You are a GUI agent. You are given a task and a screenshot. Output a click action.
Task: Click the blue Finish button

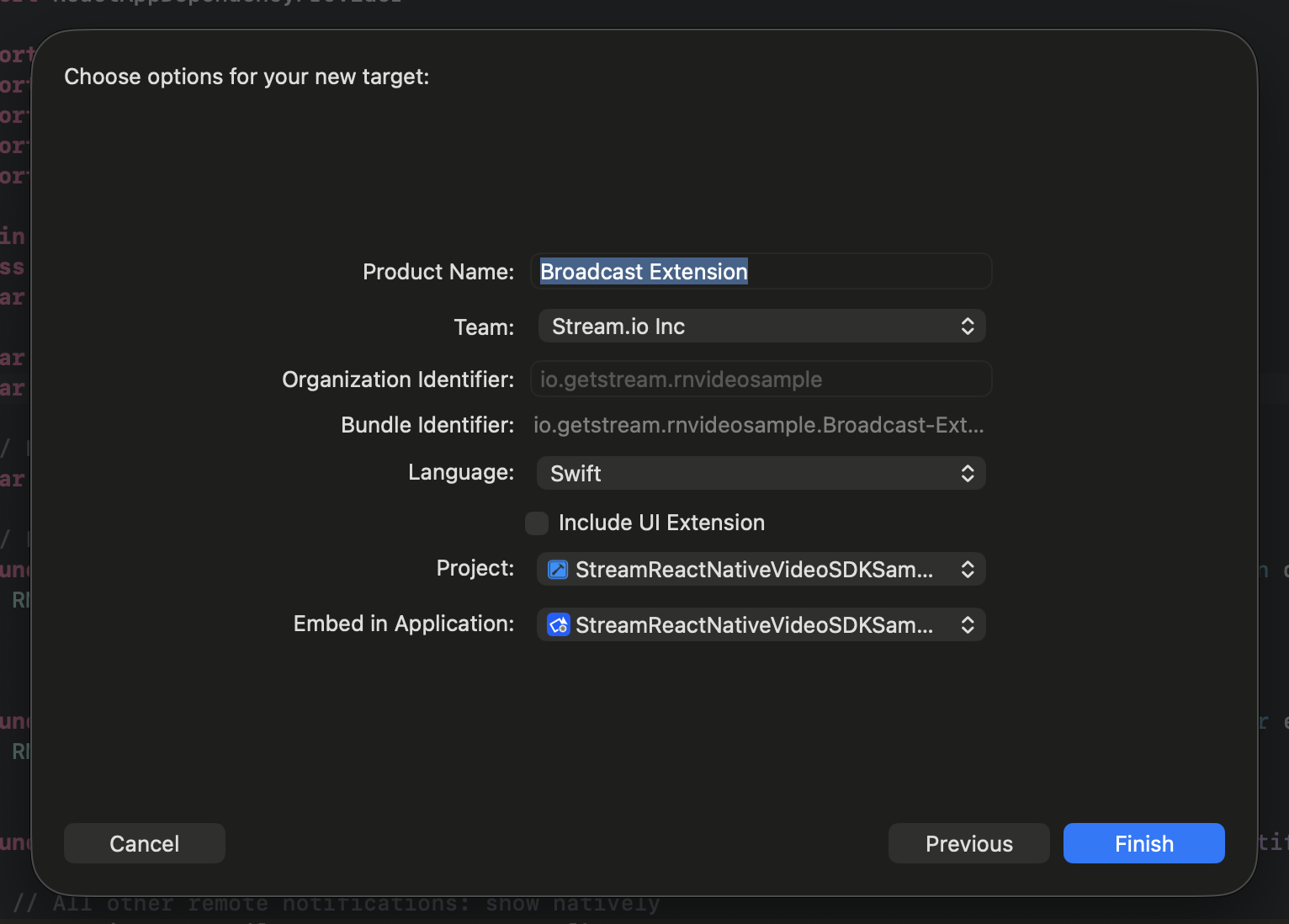pyautogui.click(x=1144, y=843)
